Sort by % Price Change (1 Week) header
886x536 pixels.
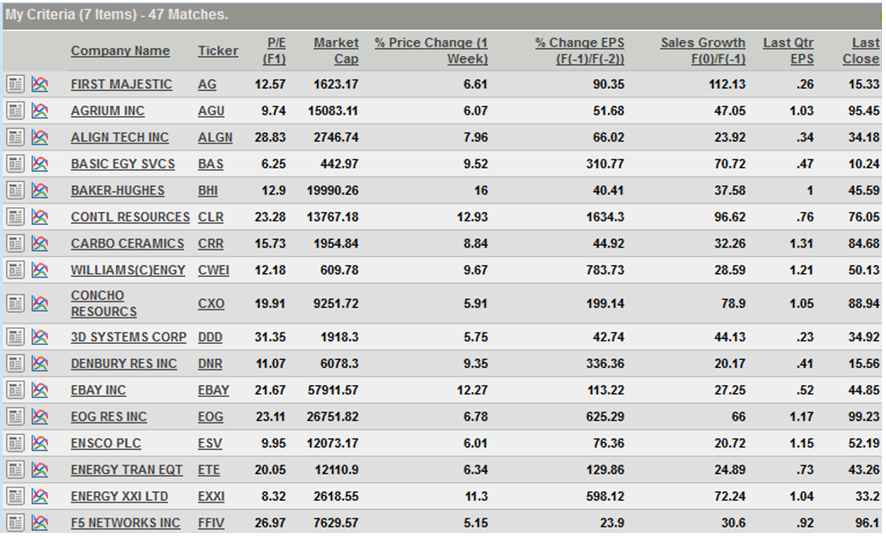[431, 51]
